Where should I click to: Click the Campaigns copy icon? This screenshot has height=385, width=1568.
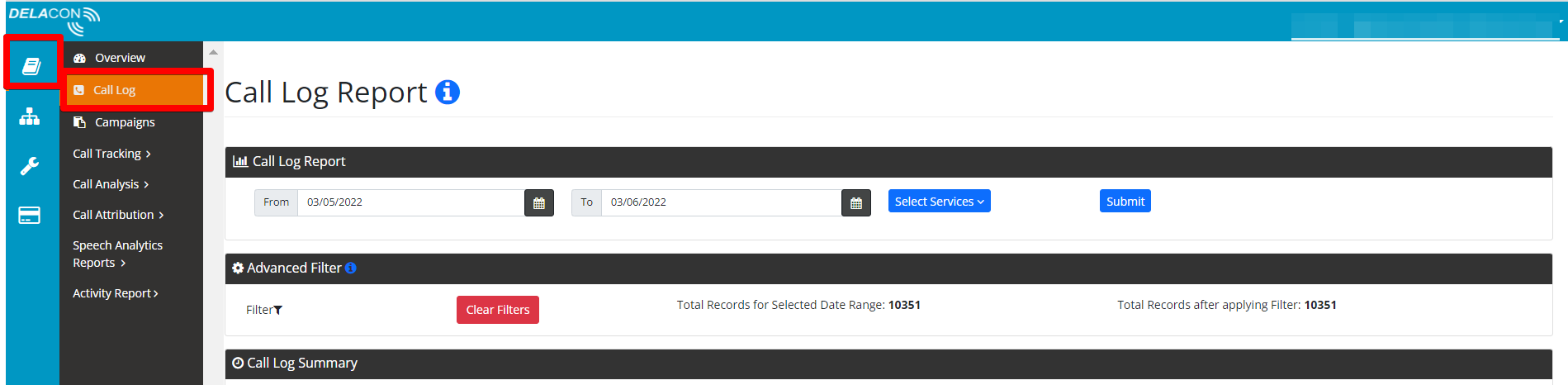80,122
